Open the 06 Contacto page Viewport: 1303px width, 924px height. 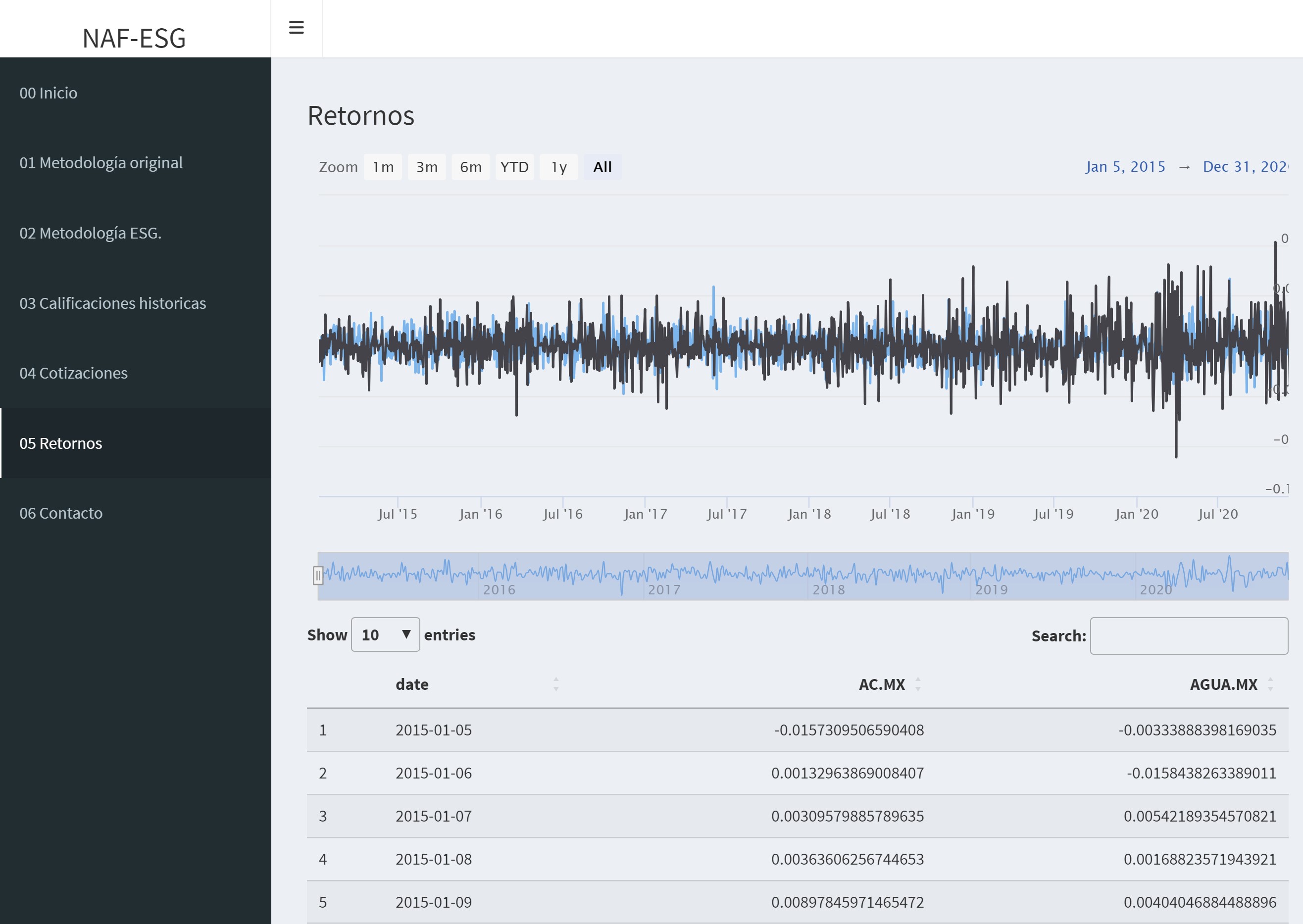[61, 513]
